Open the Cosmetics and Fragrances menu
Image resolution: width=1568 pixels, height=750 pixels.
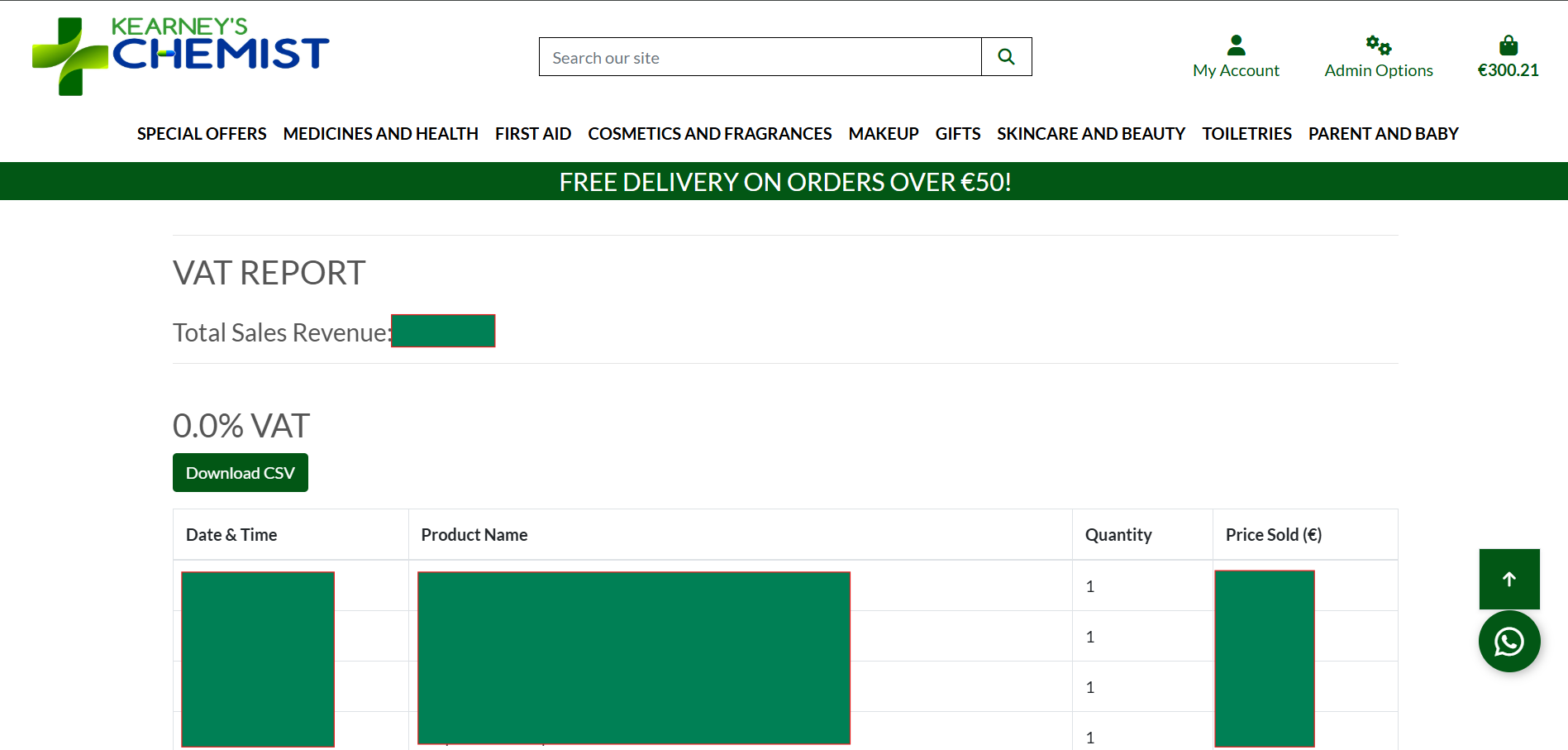click(709, 133)
